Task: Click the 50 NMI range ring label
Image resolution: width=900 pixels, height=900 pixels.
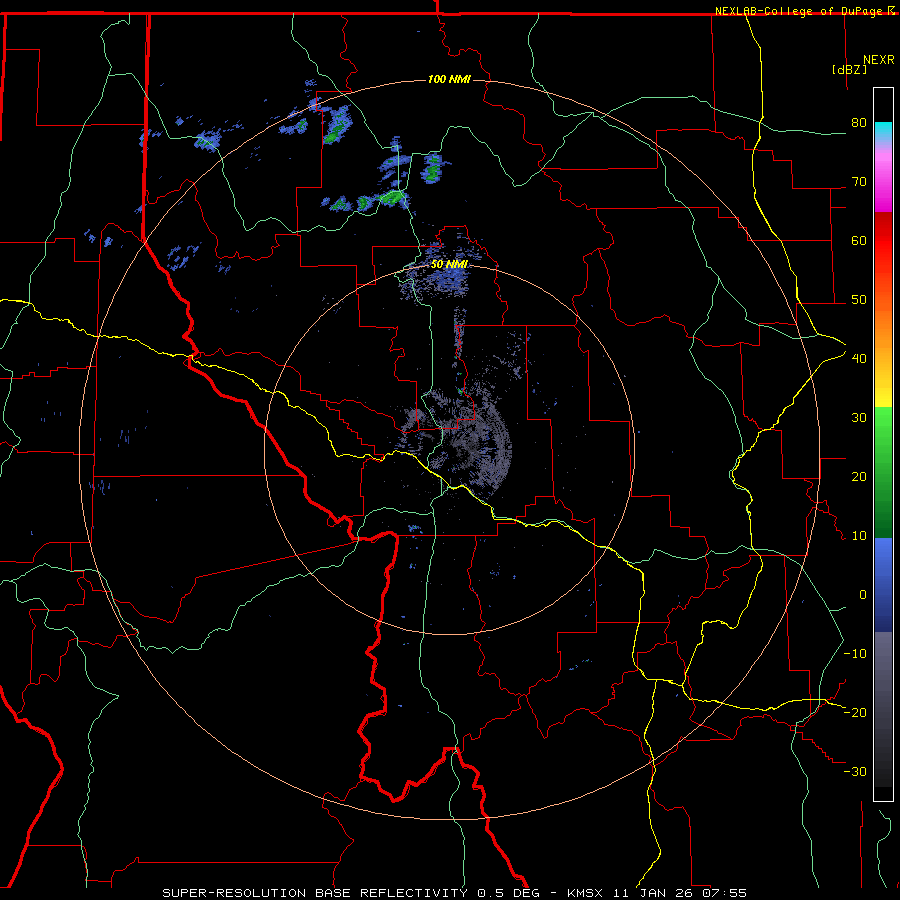Action: 449,264
